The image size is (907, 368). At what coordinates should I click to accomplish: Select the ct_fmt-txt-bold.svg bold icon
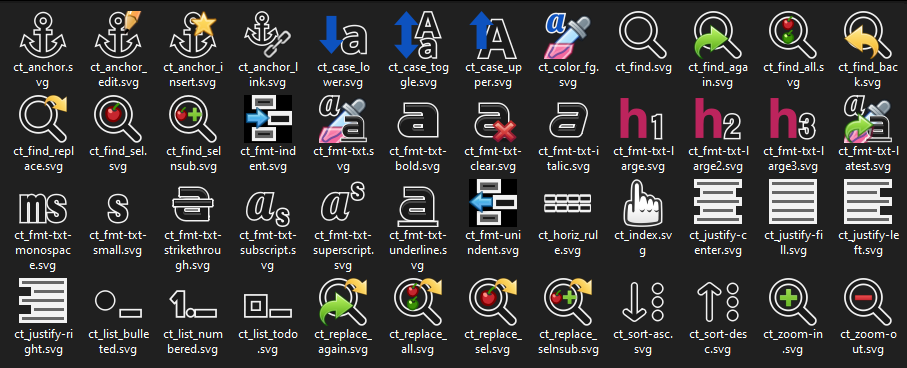418,119
